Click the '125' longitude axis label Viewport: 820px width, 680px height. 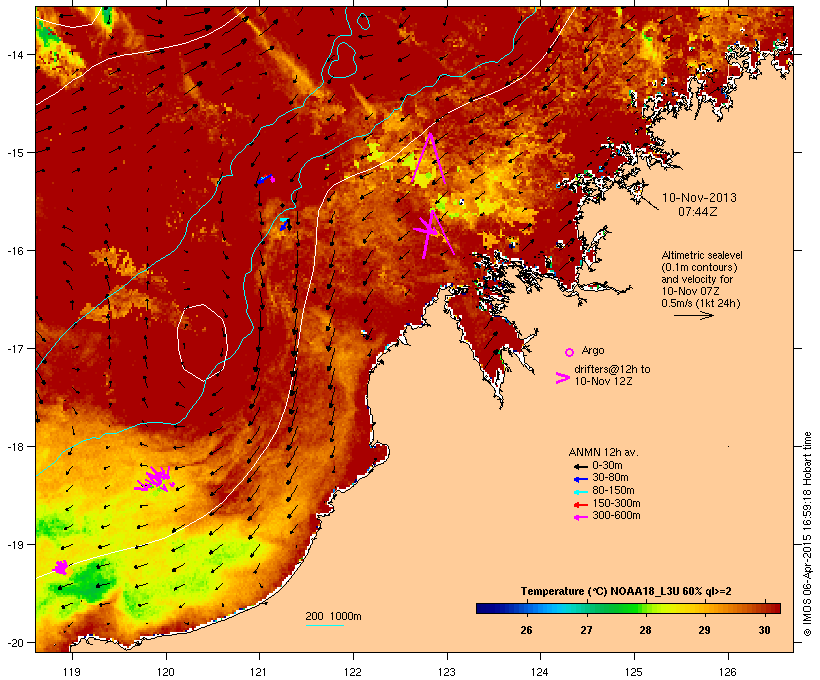(x=634, y=672)
